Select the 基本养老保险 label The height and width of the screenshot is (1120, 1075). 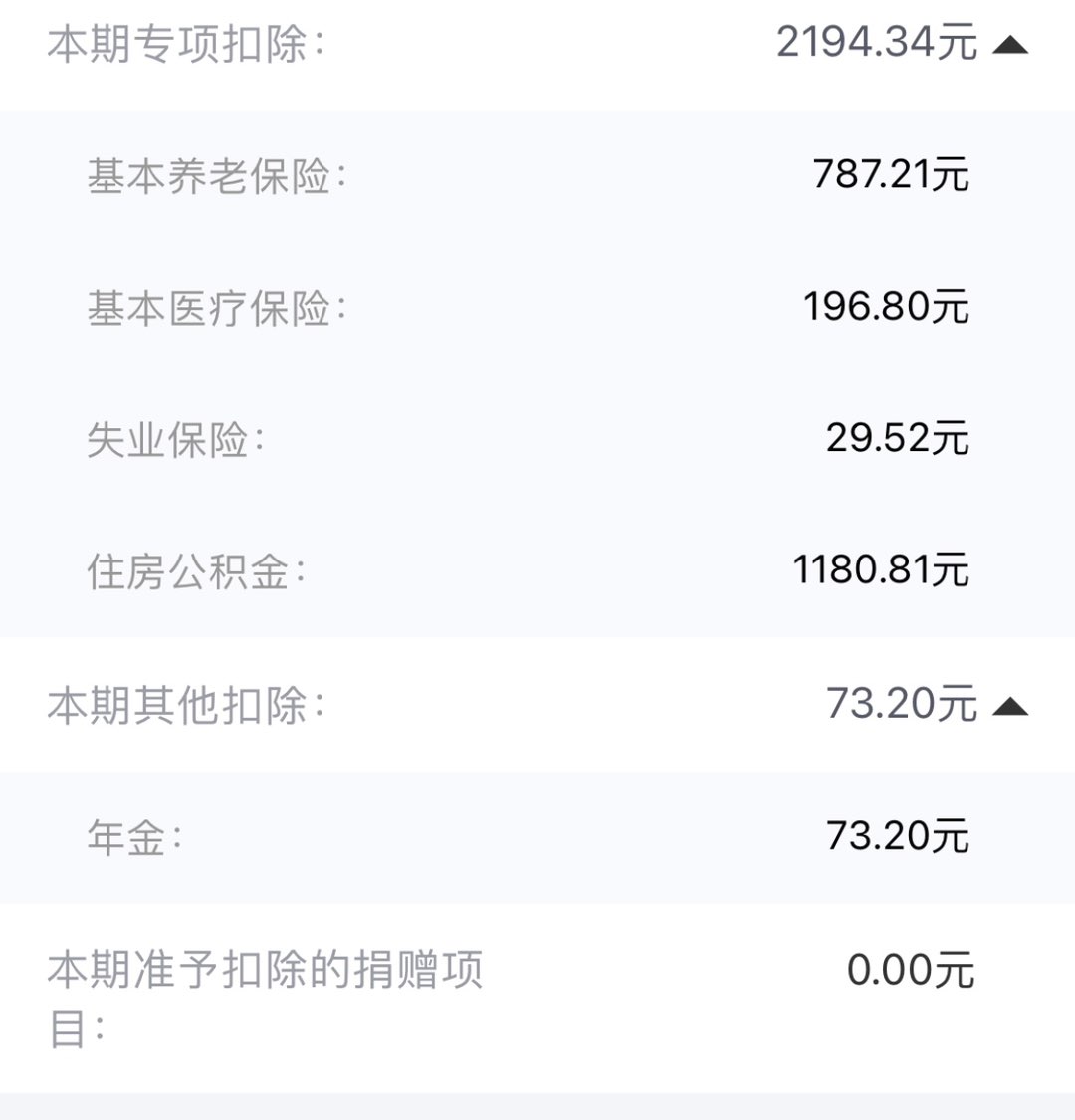(x=217, y=175)
